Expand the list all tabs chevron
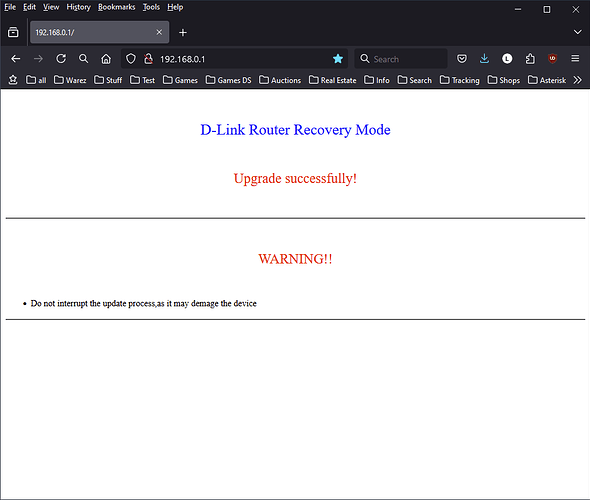The image size is (590, 500). click(x=578, y=32)
